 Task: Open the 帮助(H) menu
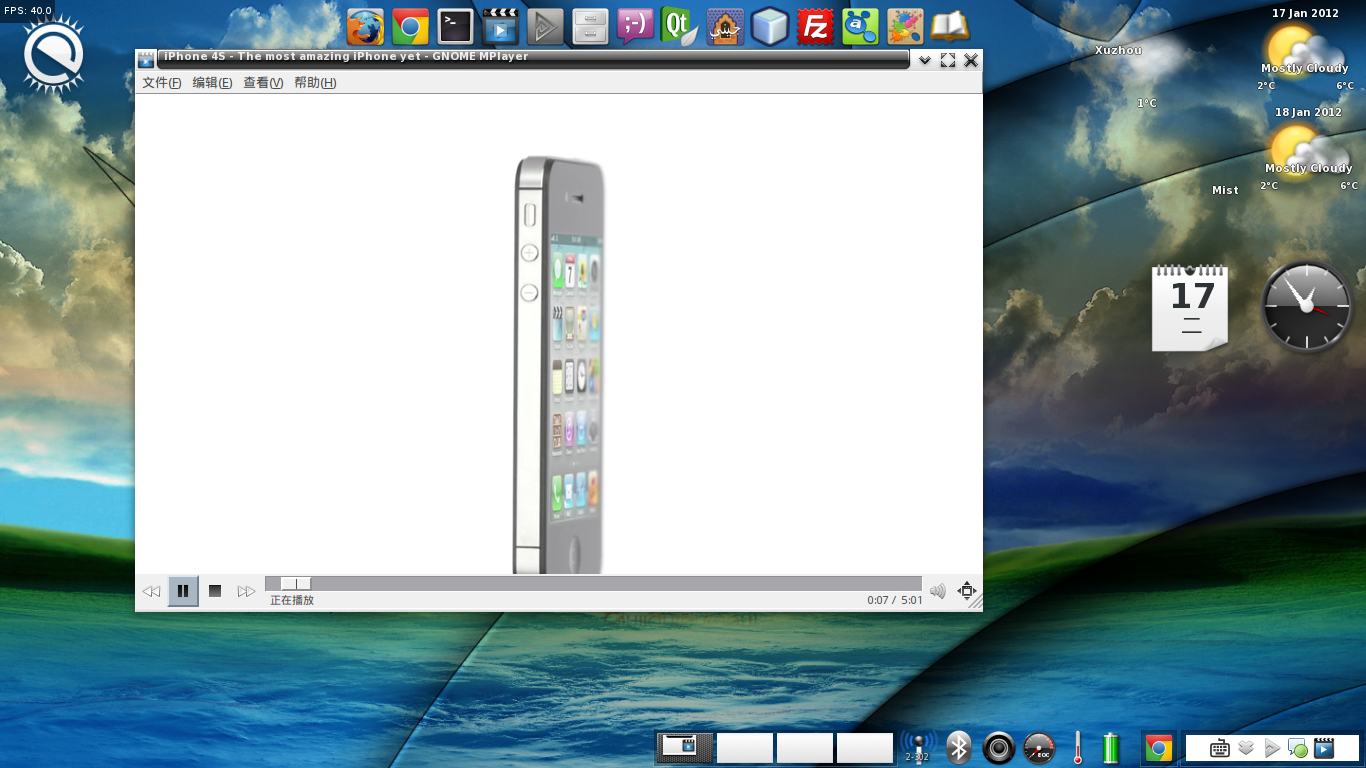tap(315, 83)
